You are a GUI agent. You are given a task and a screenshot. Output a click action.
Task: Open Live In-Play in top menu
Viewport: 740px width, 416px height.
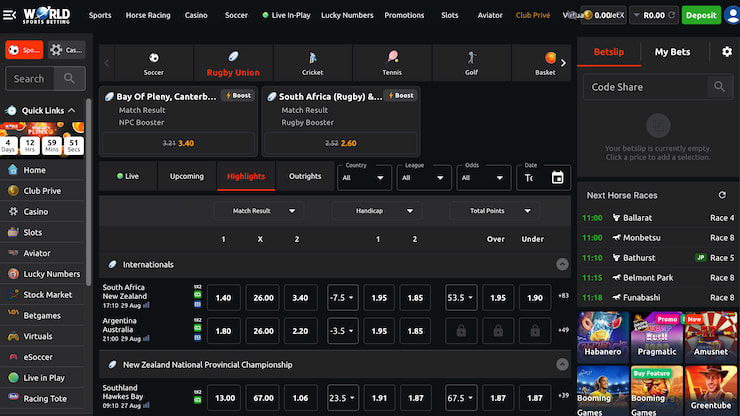pos(286,15)
